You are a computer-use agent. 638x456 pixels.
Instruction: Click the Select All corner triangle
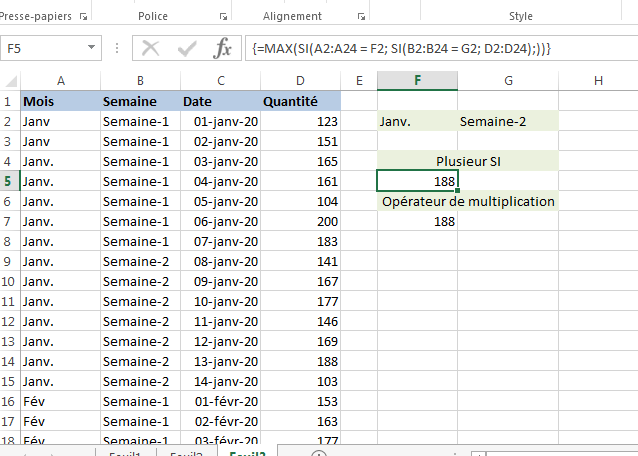tap(10, 80)
